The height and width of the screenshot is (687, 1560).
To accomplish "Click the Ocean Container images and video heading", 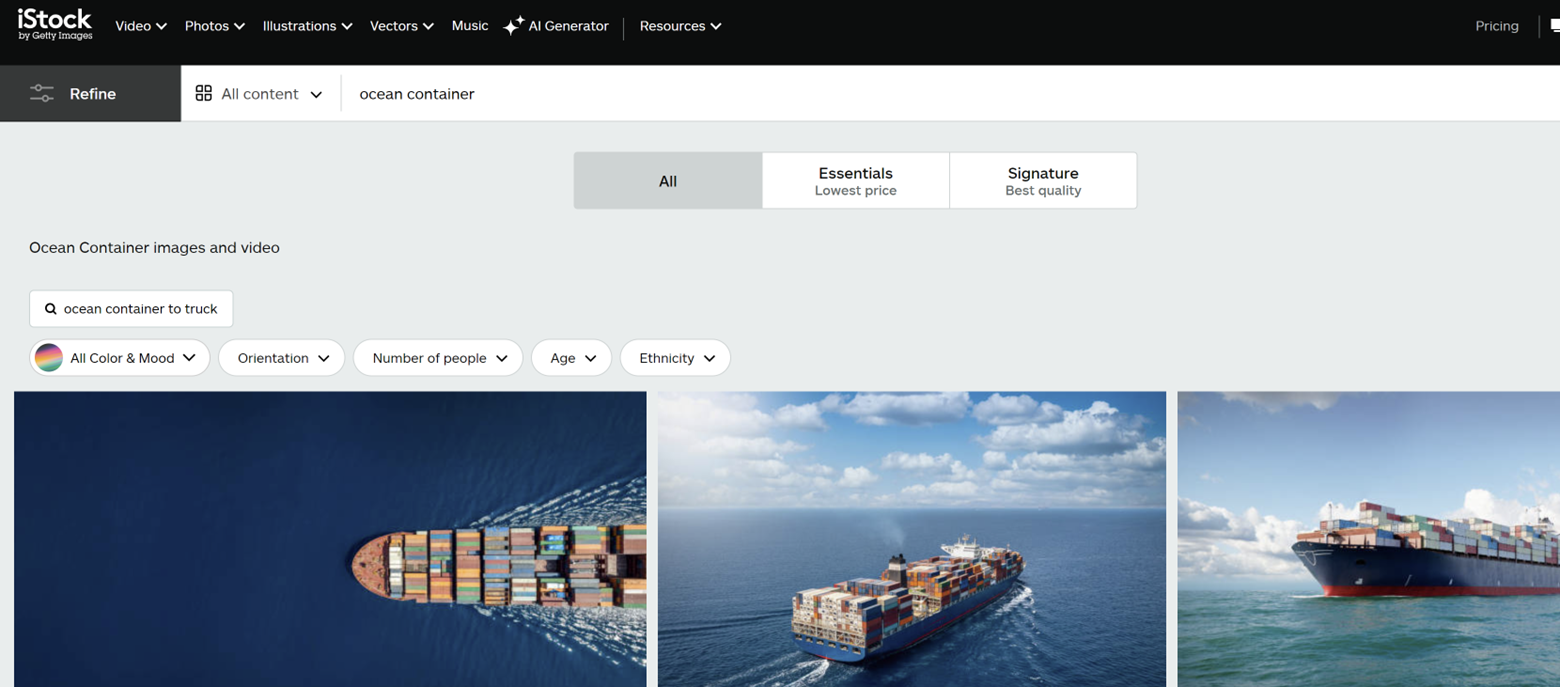I will (154, 247).
